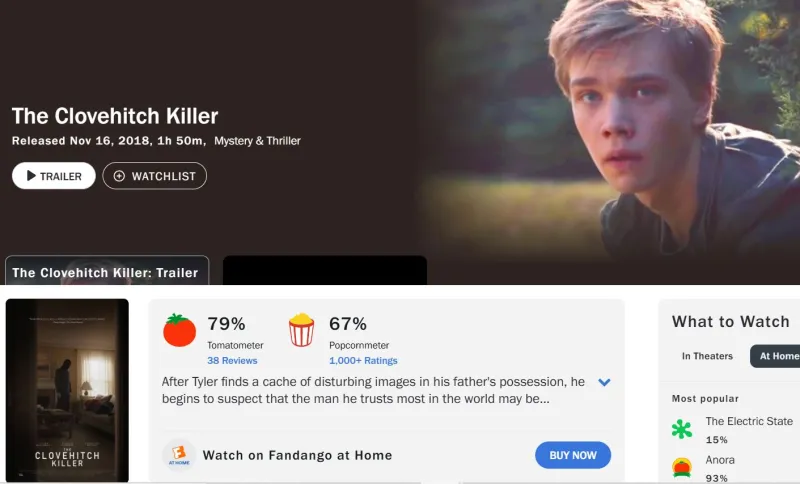This screenshot has width=800, height=484.
Task: Play The Clovehitch Killer: Trailer video card
Action: pos(106,271)
